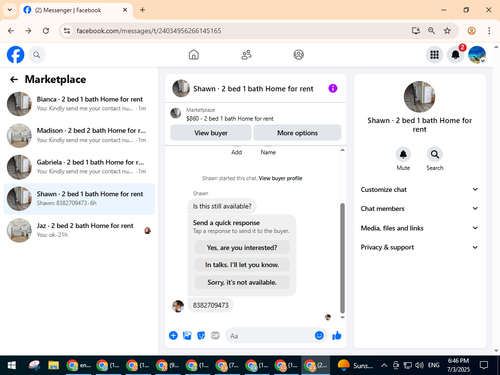The width and height of the screenshot is (500, 375).
Task: Expand Customize chat section
Action: point(419,189)
